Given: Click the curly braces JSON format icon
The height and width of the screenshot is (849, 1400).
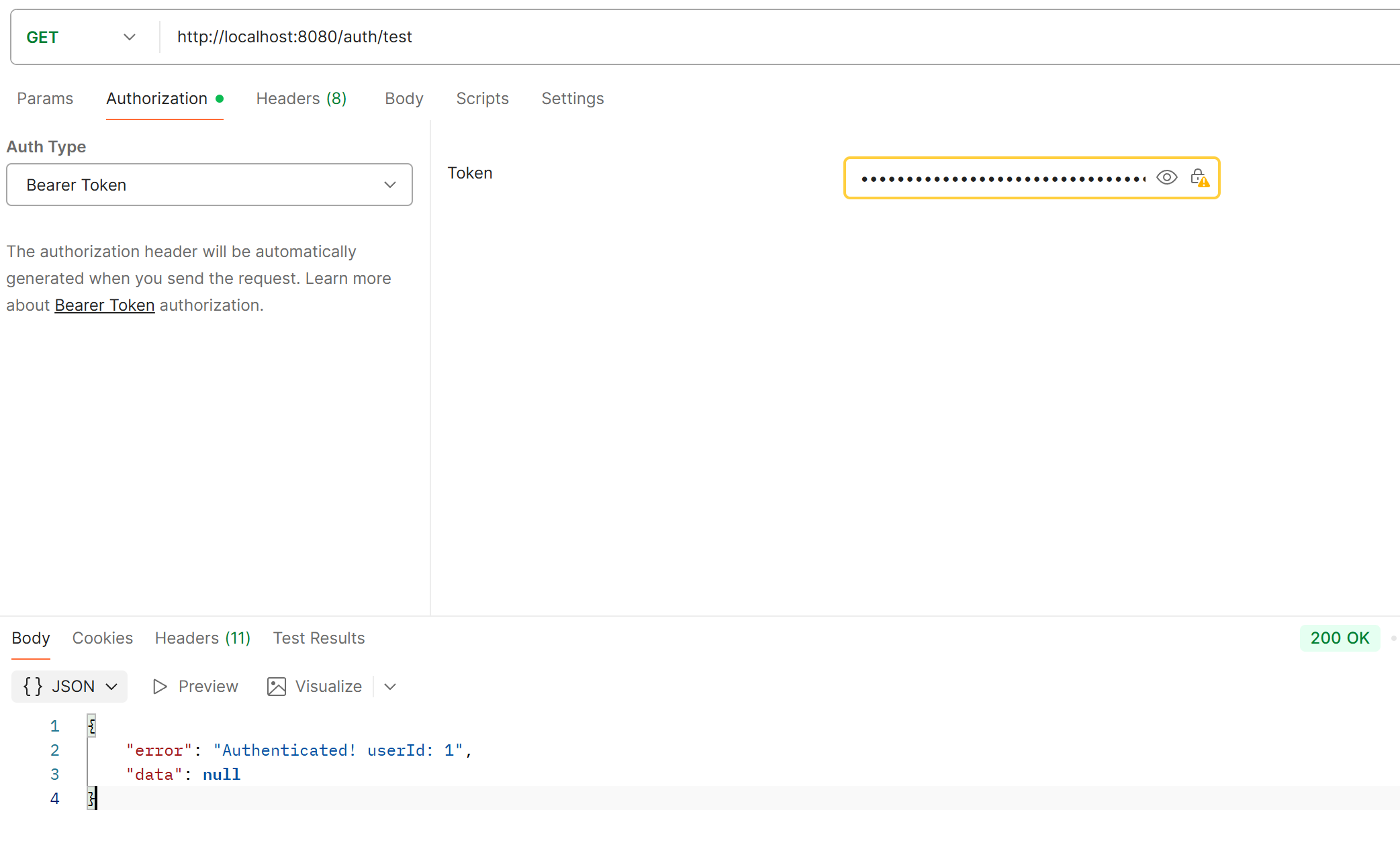Looking at the screenshot, I should point(32,686).
